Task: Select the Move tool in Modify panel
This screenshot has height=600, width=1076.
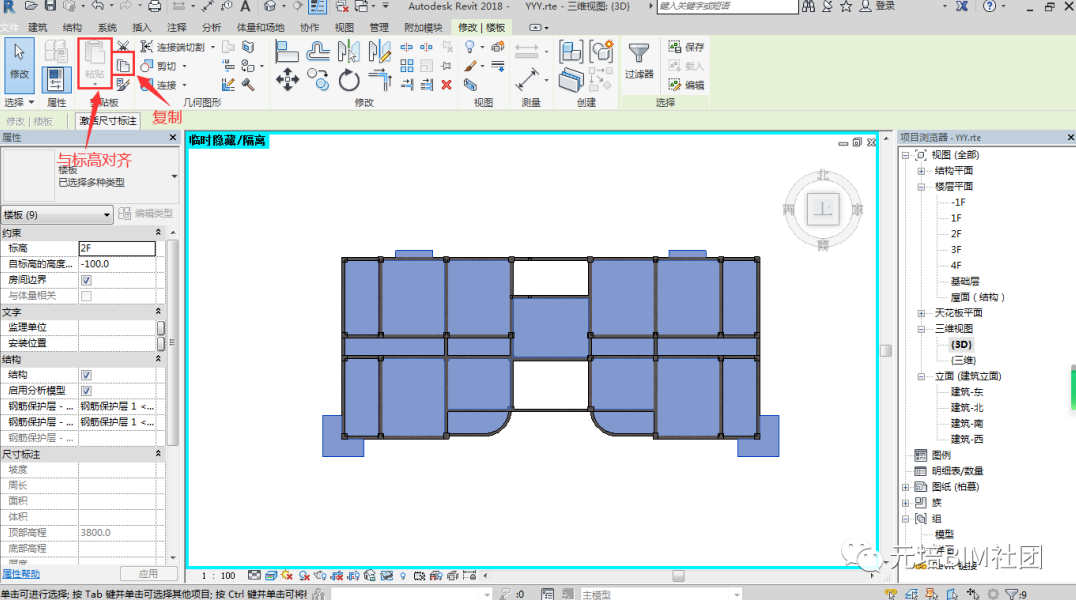Action: click(x=288, y=80)
